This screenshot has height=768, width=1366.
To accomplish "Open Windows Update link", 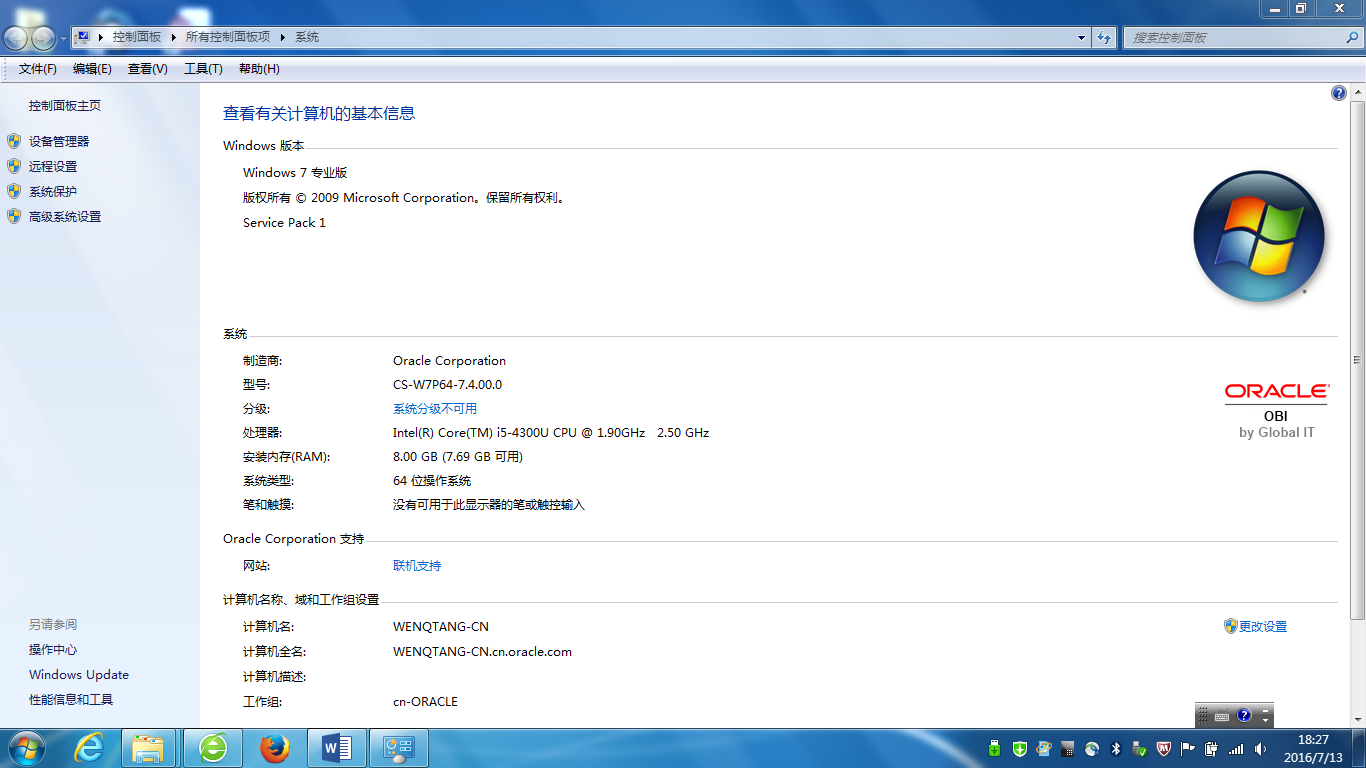I will [79, 675].
